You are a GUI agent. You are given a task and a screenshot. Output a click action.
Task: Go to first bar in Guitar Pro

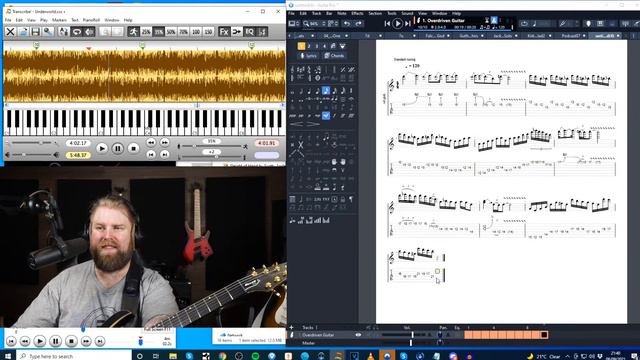pos(387,24)
